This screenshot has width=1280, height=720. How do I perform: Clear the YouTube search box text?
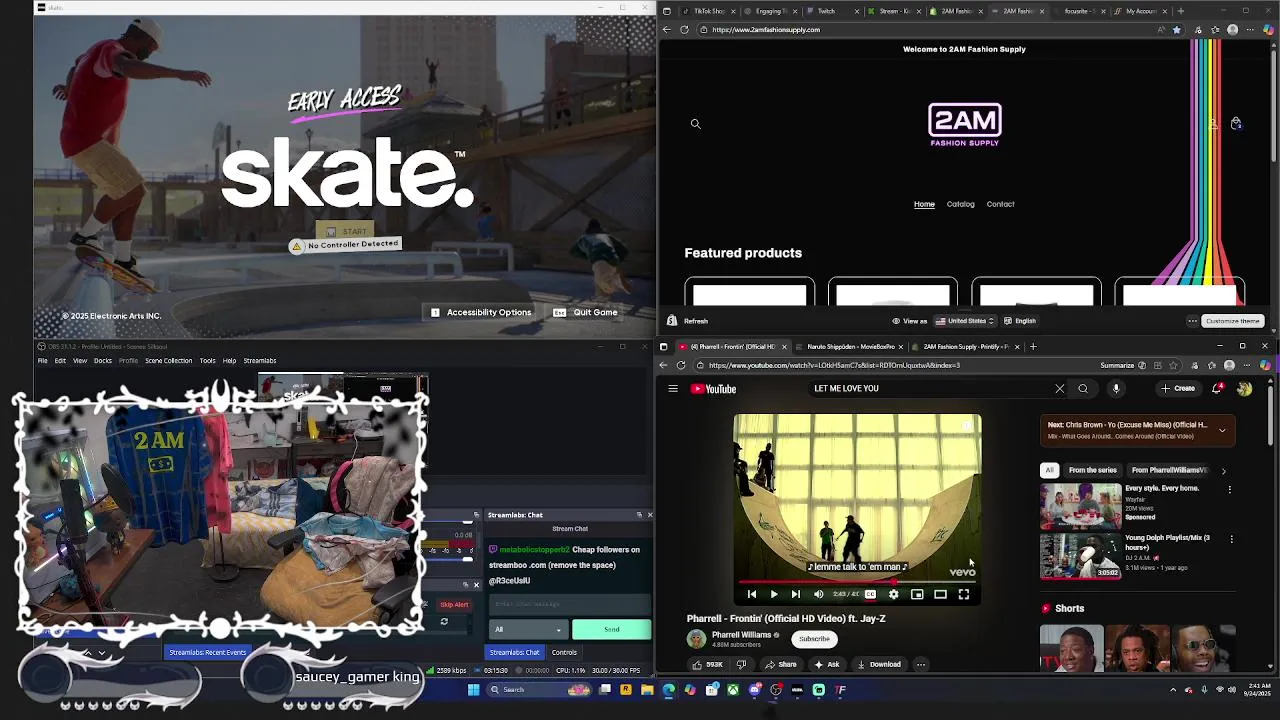(x=1060, y=389)
